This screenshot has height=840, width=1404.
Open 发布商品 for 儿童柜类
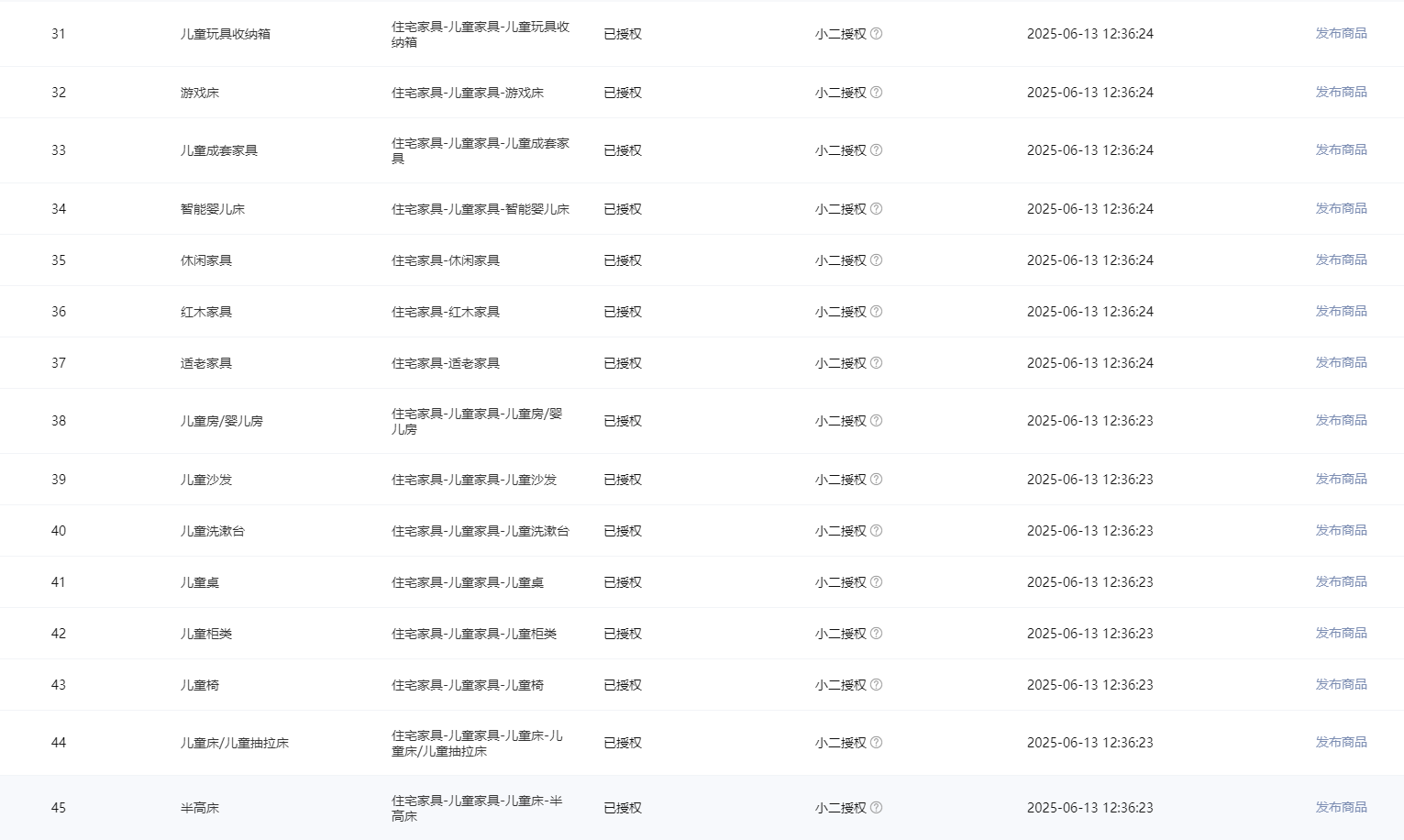(x=1341, y=633)
